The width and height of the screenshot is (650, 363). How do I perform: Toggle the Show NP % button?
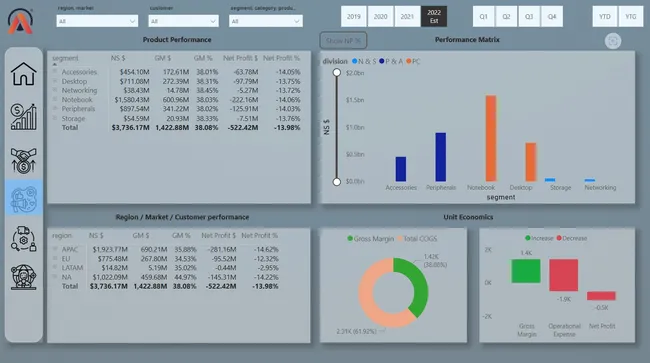tap(343, 41)
